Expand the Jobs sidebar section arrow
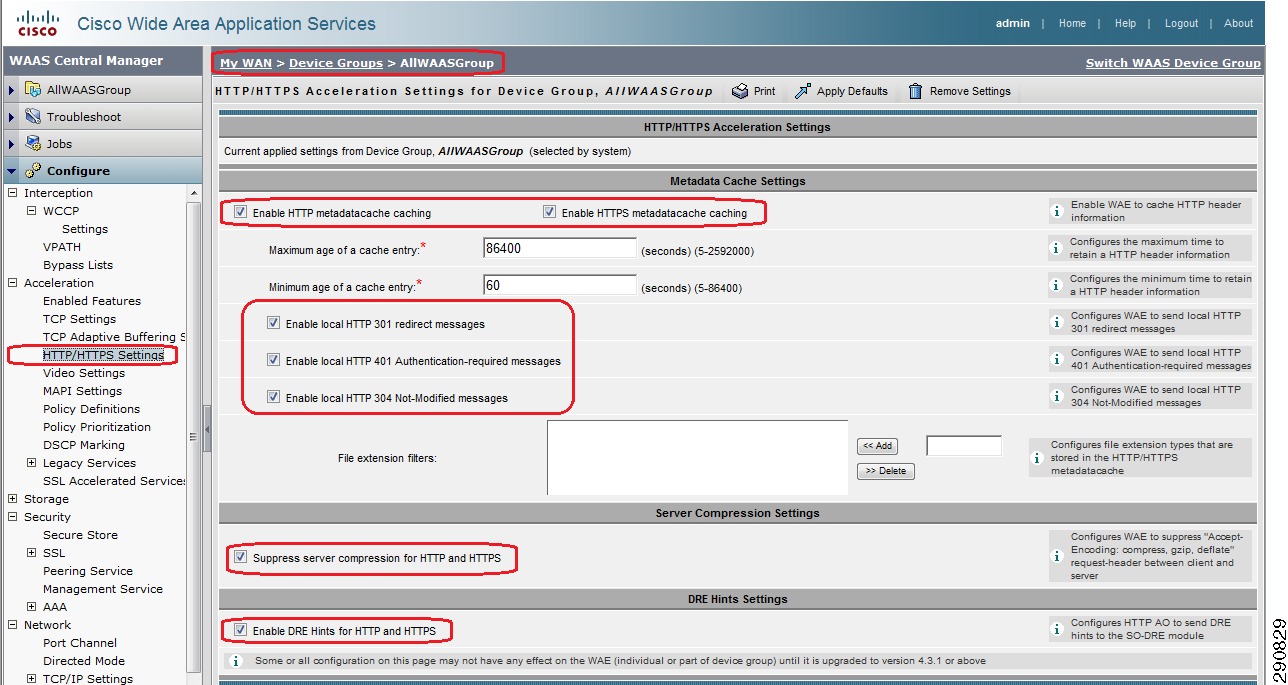The height and width of the screenshot is (685, 1288). 11,144
